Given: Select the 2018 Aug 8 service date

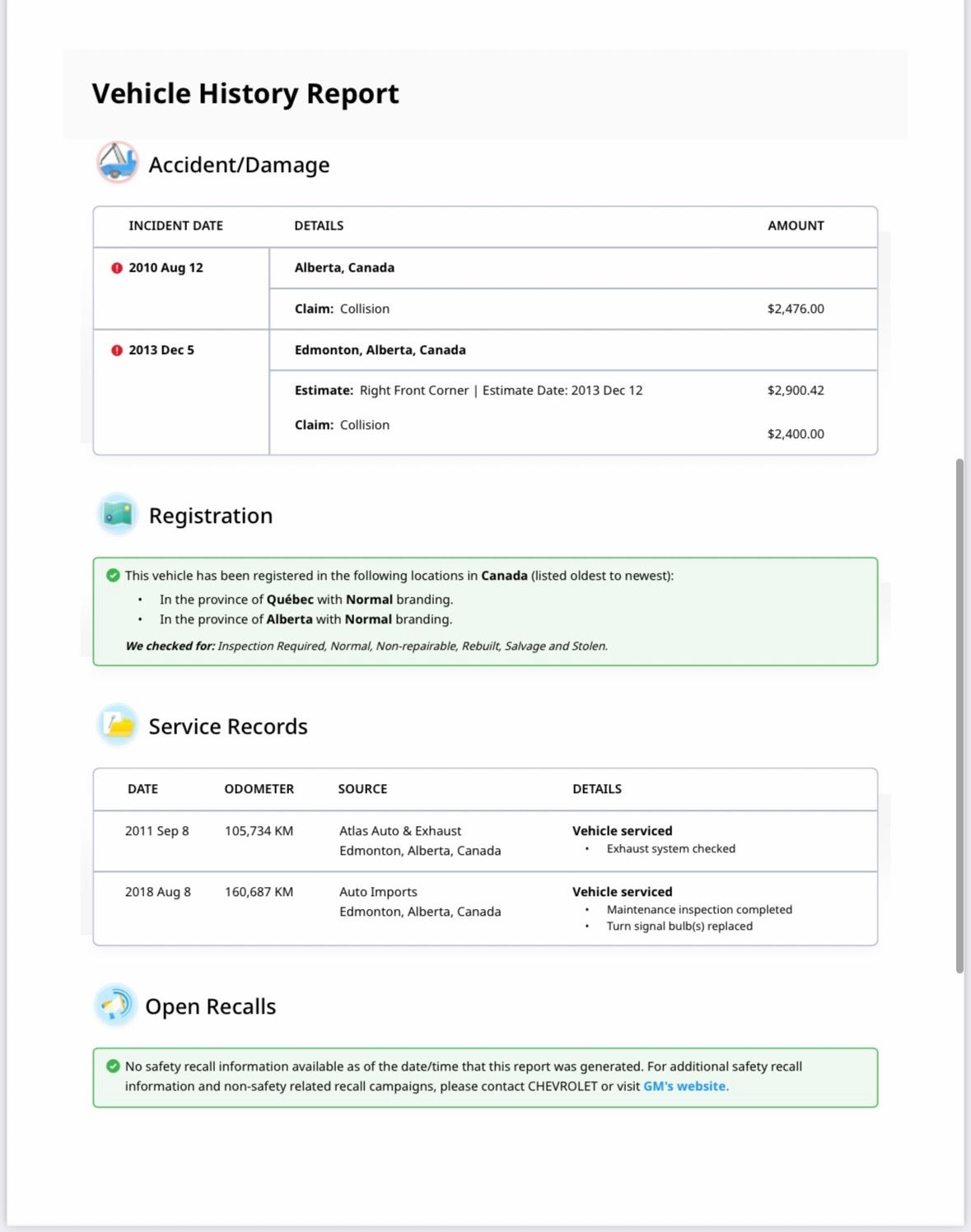Looking at the screenshot, I should coord(157,892).
